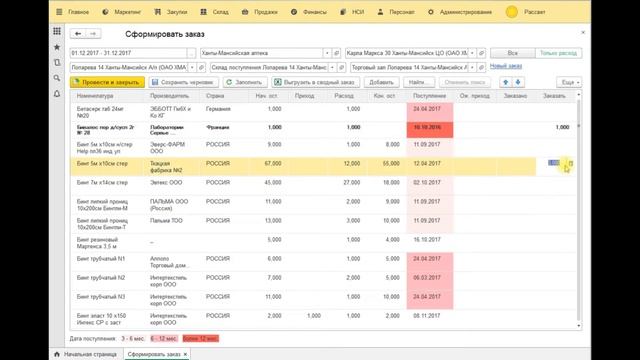Open the Администрирование menu
Image resolution: width=640 pixels, height=360 pixels.
[460, 12]
